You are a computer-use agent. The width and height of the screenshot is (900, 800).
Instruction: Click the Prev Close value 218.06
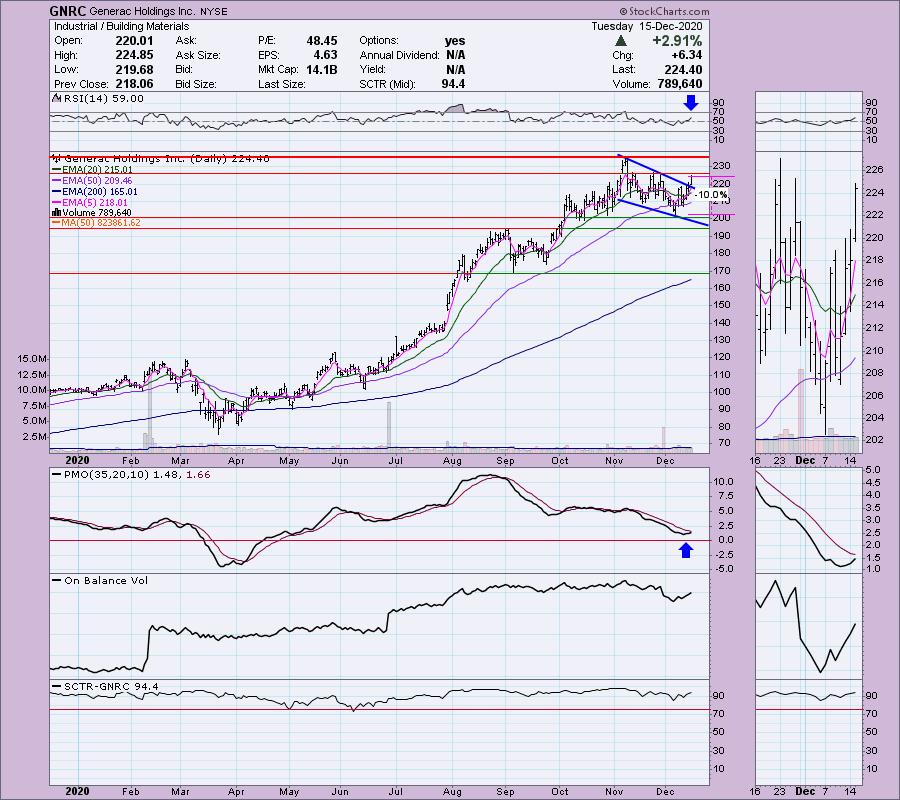134,84
